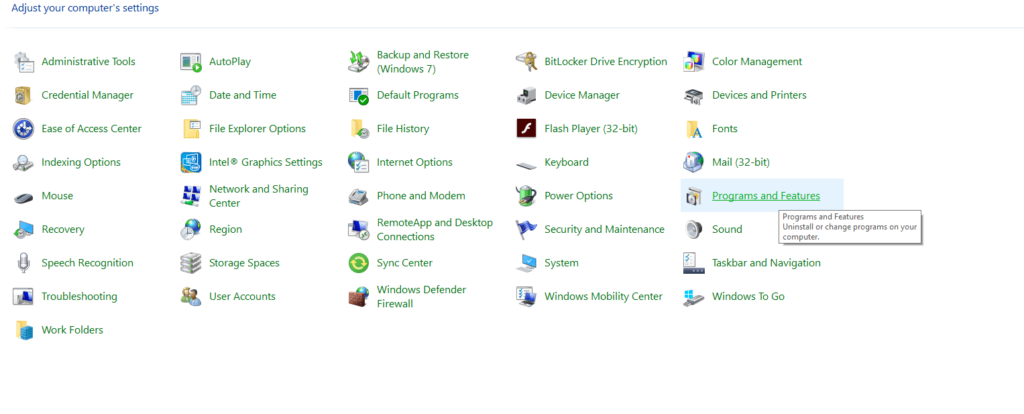Open the Sync Center green icon

click(359, 263)
